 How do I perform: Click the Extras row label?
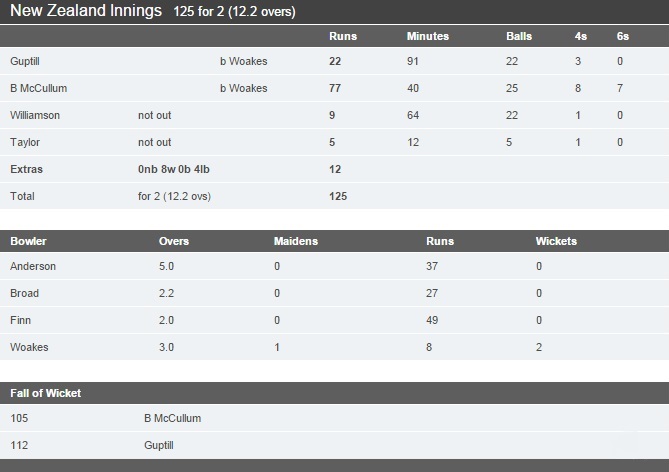(26, 169)
